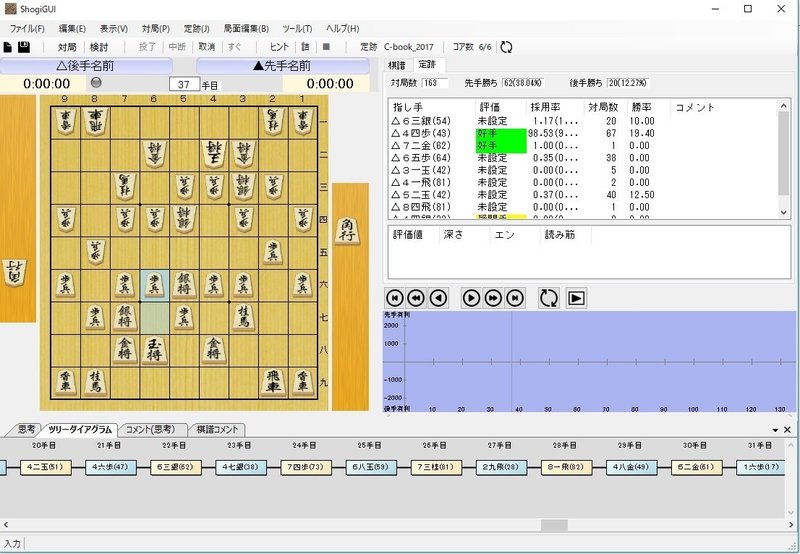
Task: Open the ヘルプ(H) menu
Action: 342,29
